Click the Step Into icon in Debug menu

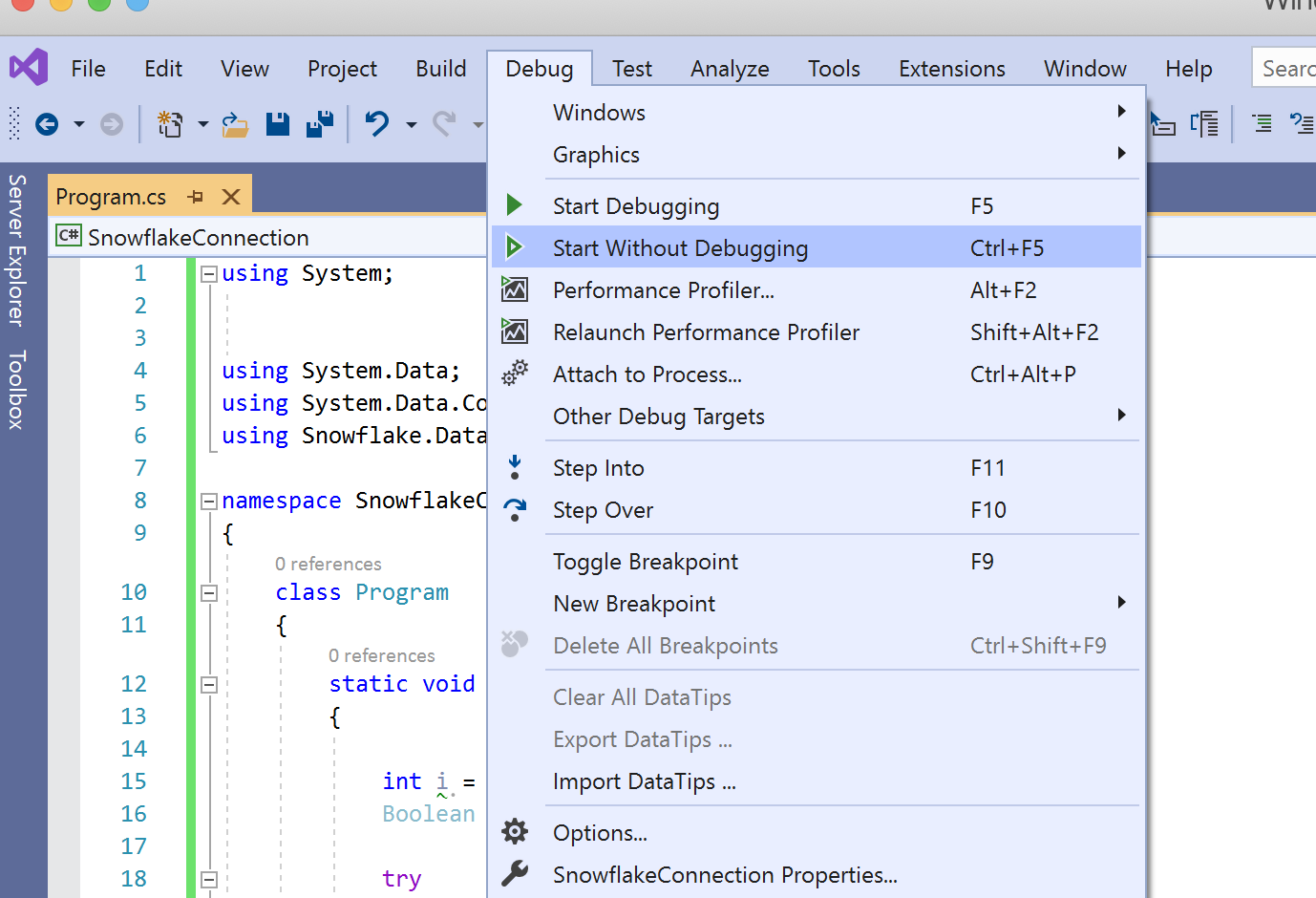[515, 467]
